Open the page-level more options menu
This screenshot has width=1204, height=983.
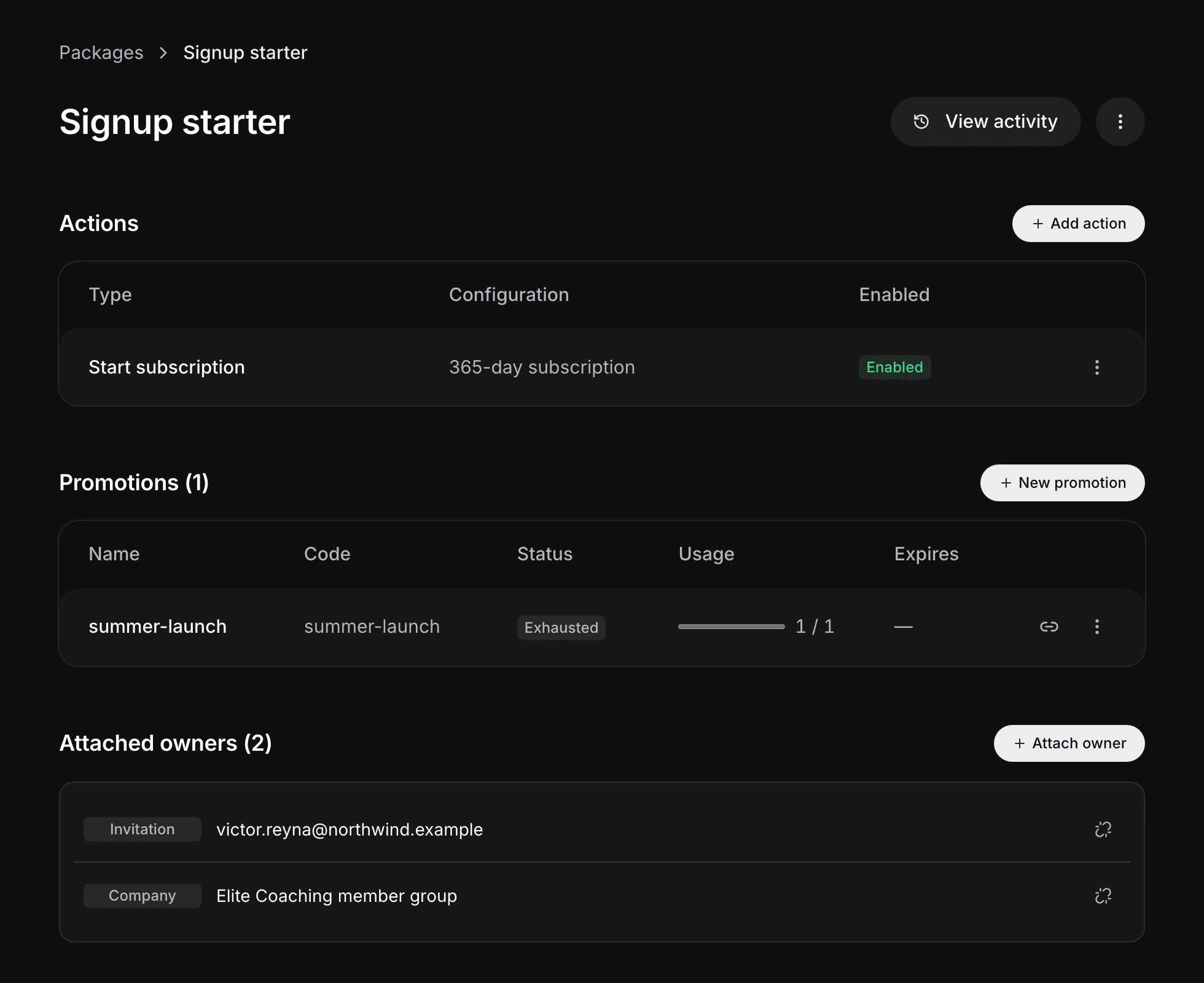1120,122
